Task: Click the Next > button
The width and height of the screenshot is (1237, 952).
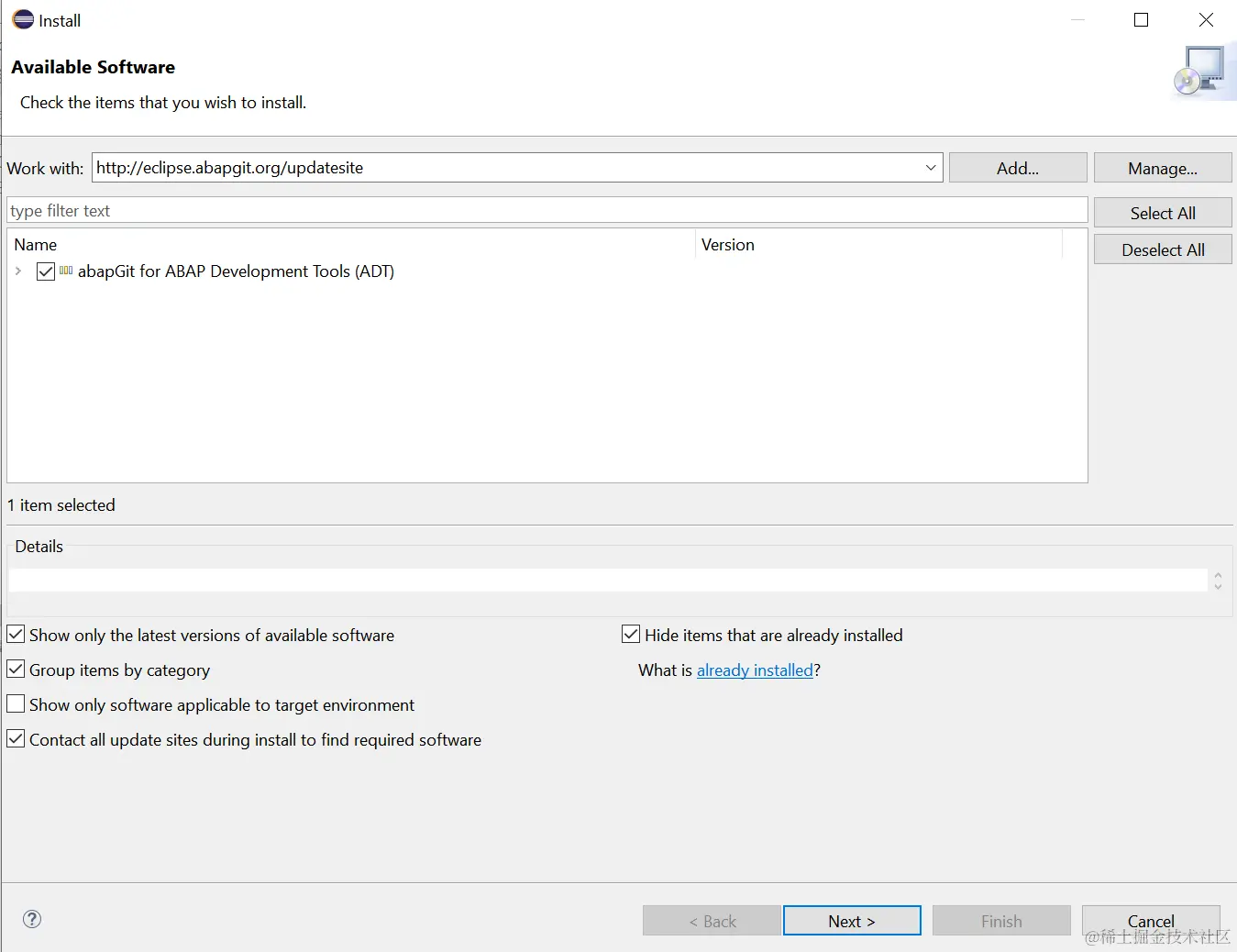Action: pyautogui.click(x=852, y=921)
